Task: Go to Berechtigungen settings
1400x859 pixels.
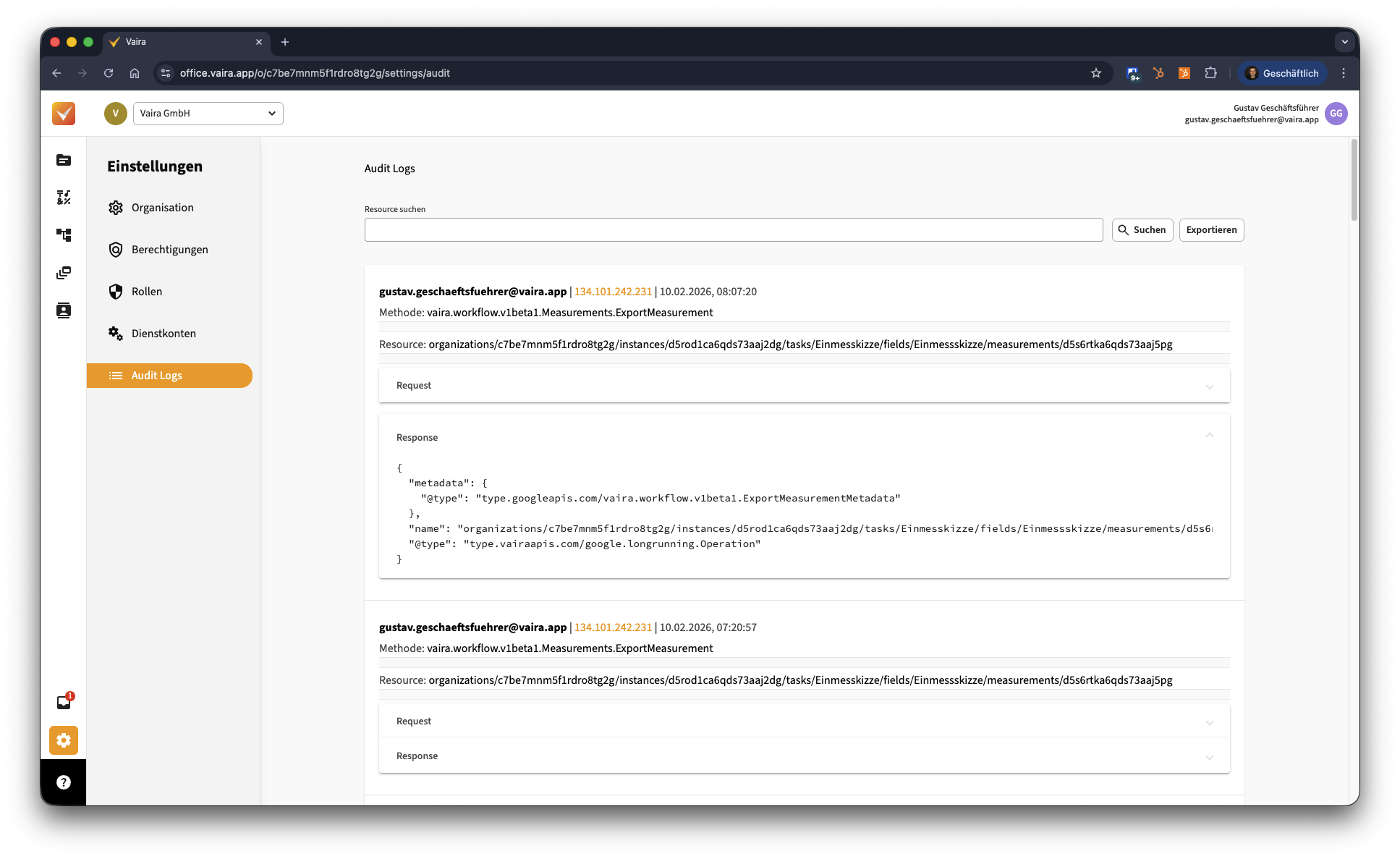Action: point(169,250)
